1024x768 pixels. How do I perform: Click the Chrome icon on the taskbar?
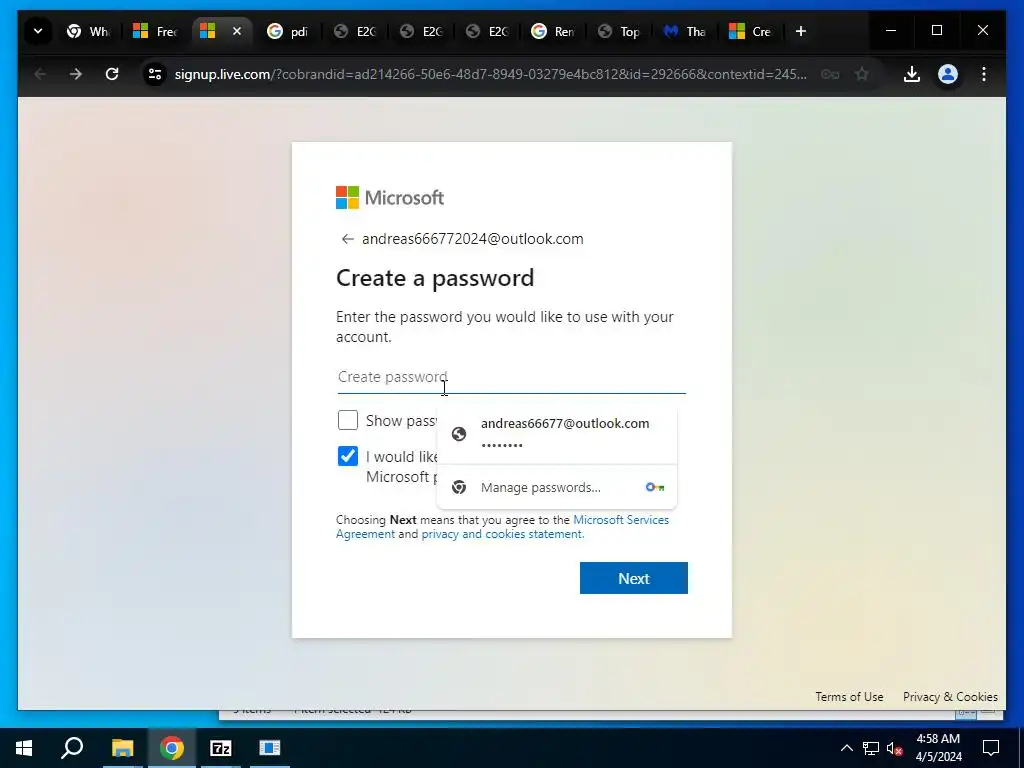click(172, 748)
